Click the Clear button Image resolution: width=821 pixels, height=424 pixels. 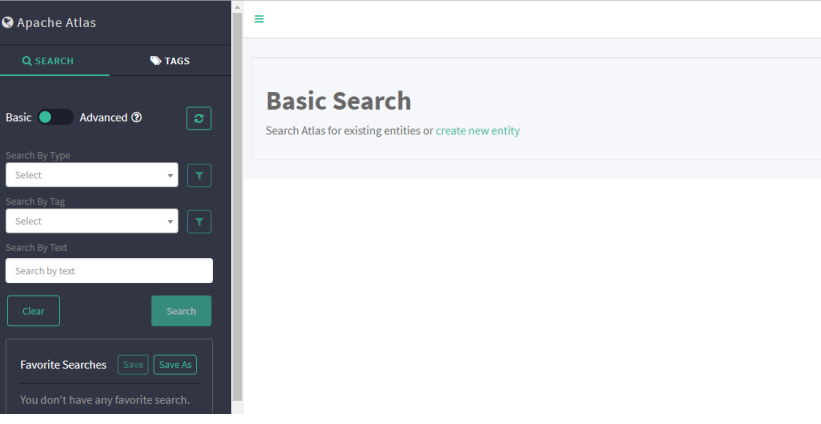(x=34, y=311)
